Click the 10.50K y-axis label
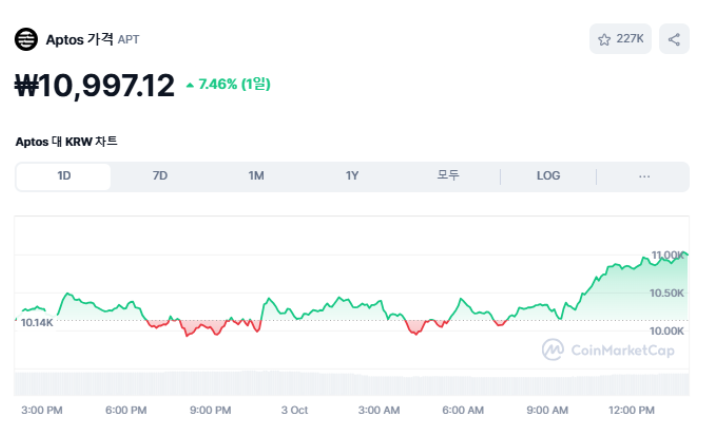The height and width of the screenshot is (425, 708). [x=666, y=293]
